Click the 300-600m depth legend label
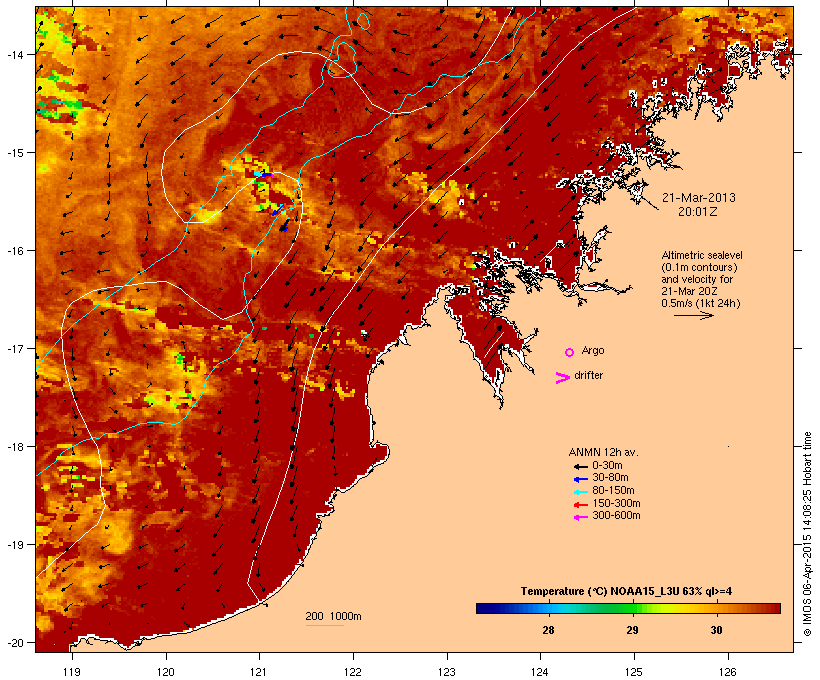This screenshot has width=820, height=680. pyautogui.click(x=616, y=516)
